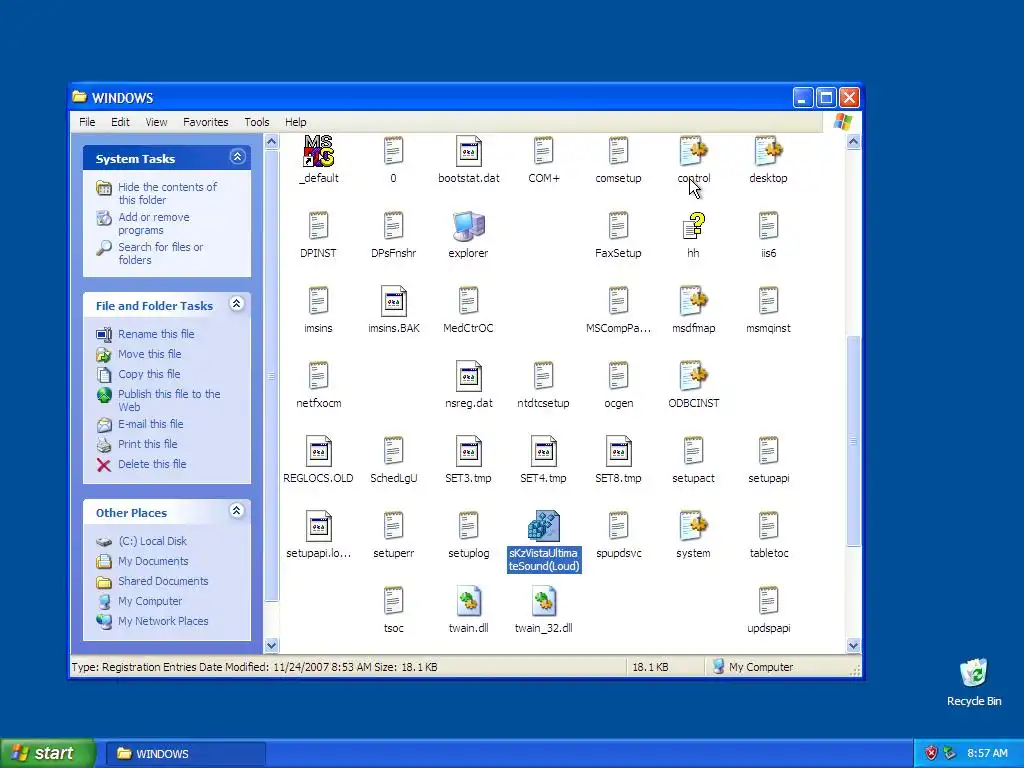Select the ODBCINST settings file icon
The height and width of the screenshot is (768, 1024).
[694, 376]
